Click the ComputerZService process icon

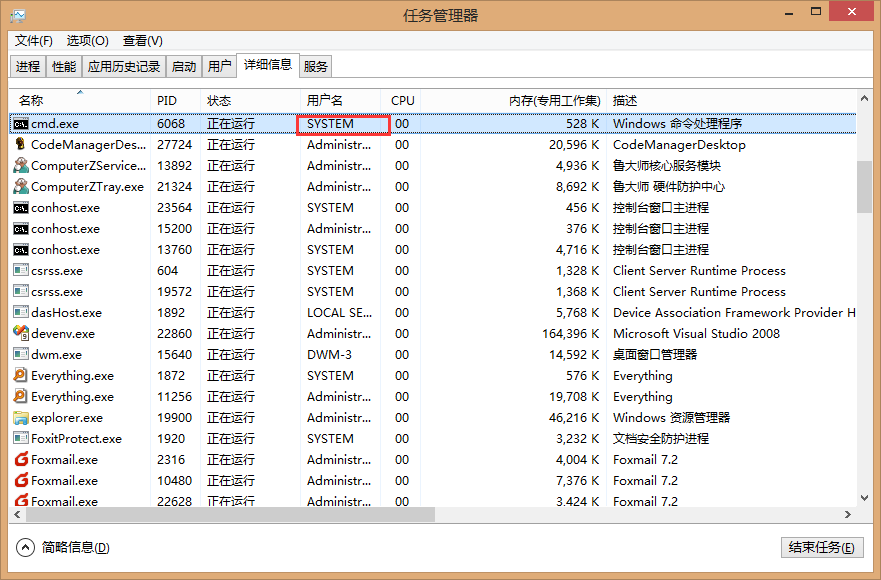pos(21,165)
